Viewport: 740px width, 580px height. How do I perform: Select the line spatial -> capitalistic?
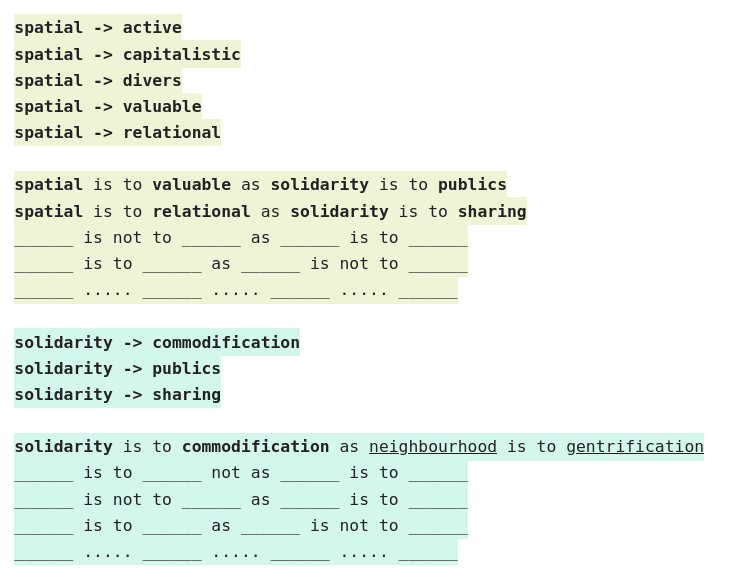tap(127, 54)
